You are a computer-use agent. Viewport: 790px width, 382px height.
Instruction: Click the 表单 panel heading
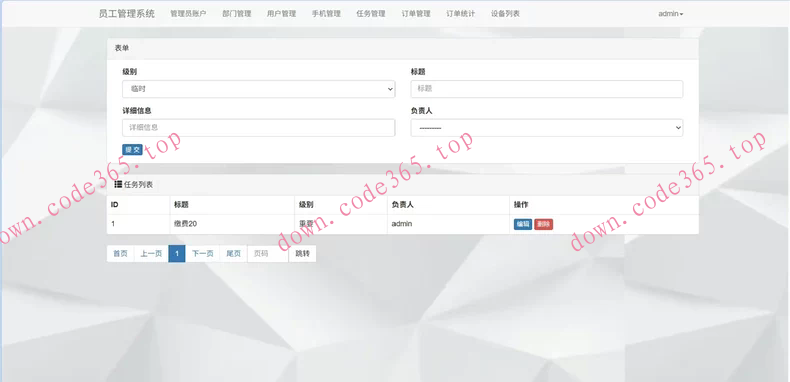click(x=122, y=48)
